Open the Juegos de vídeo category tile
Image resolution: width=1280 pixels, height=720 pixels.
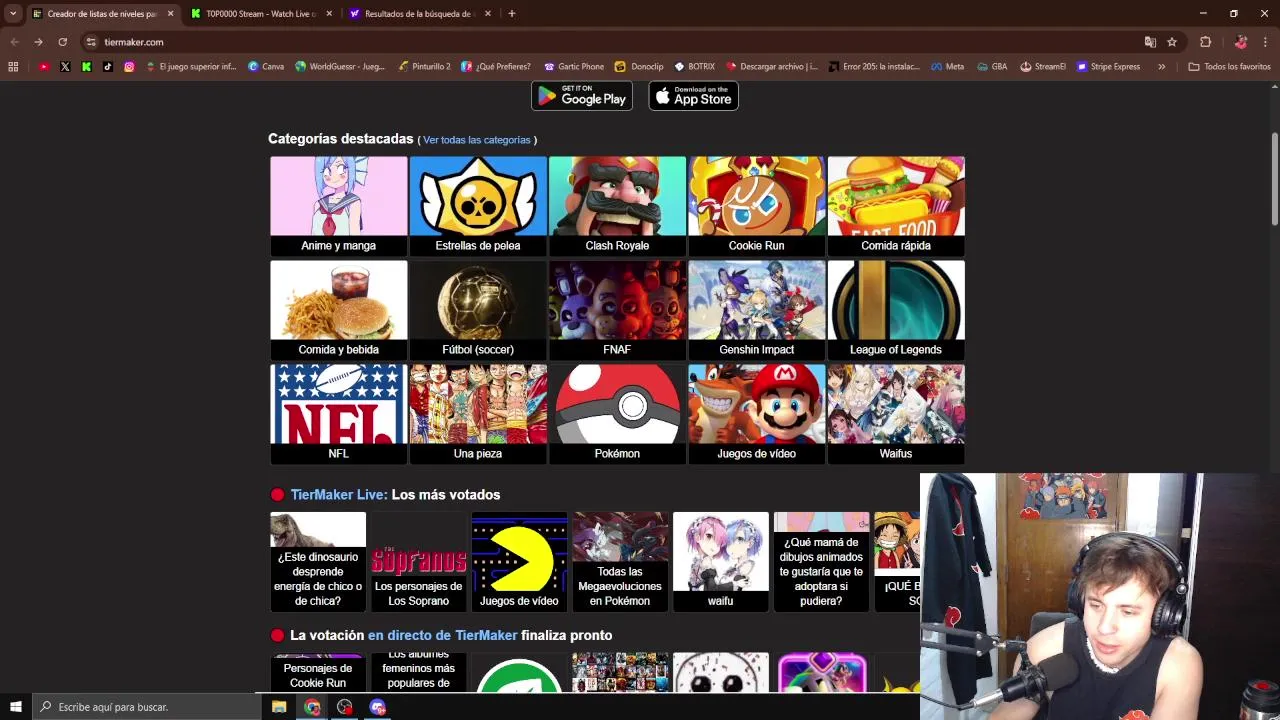point(757,414)
